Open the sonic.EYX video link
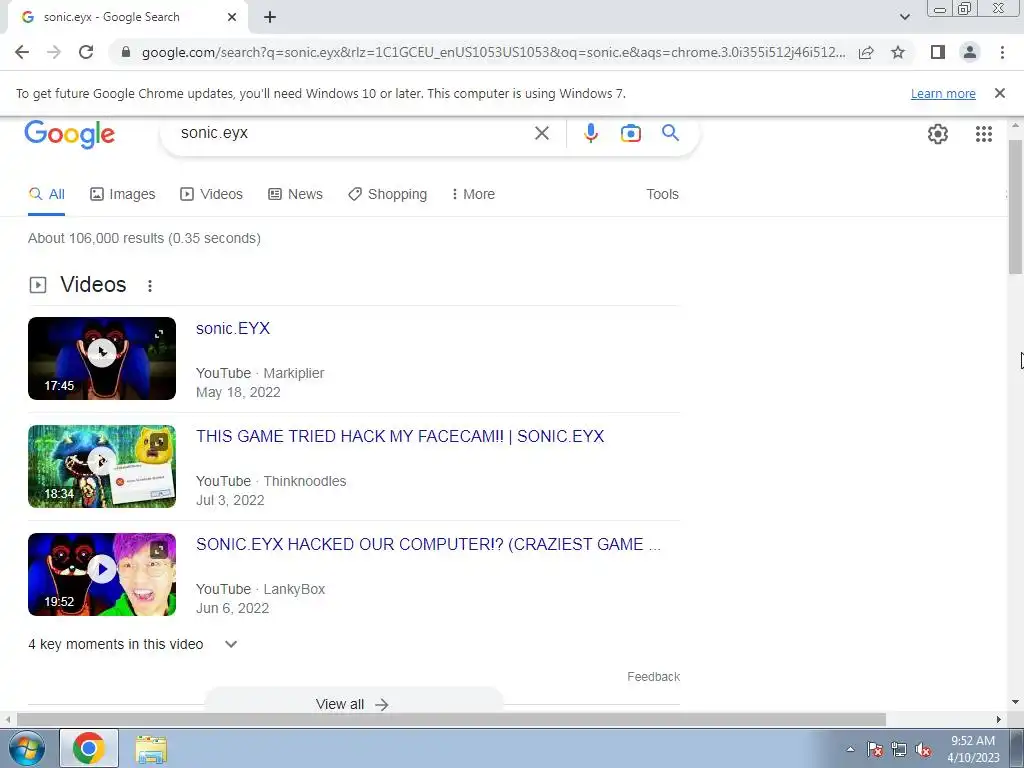 (233, 328)
